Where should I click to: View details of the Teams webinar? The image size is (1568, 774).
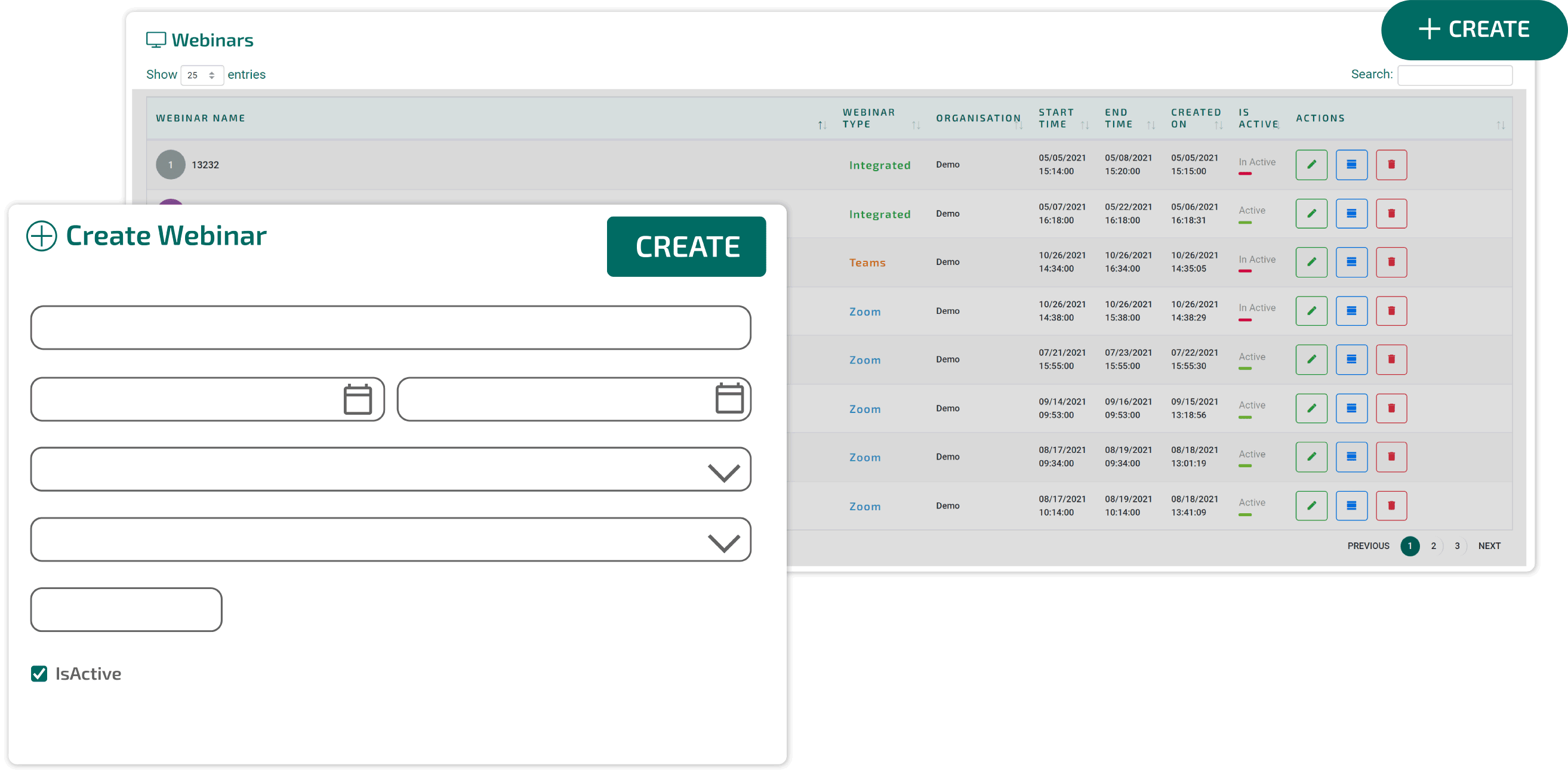(x=1351, y=261)
